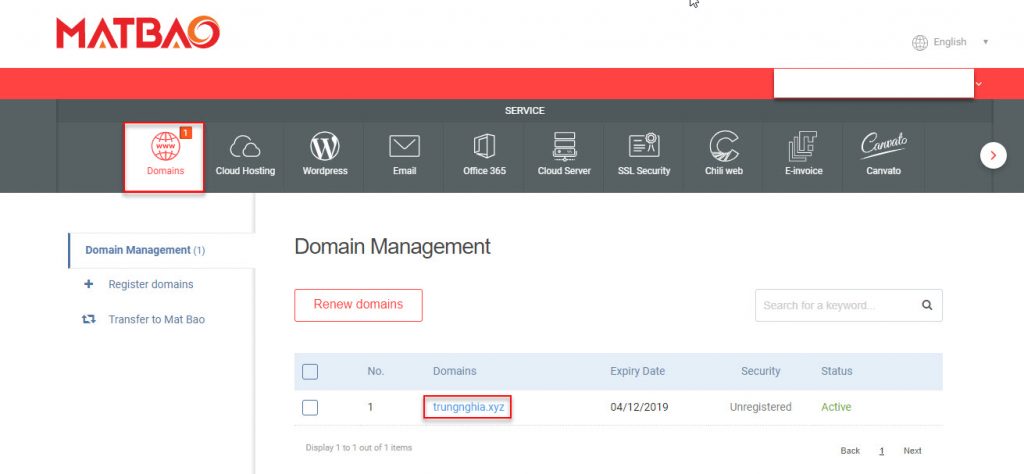Click the transfer arrows icon beside Transfer to Mat Bao
Screen dimensions: 1024x474
click(x=88, y=319)
